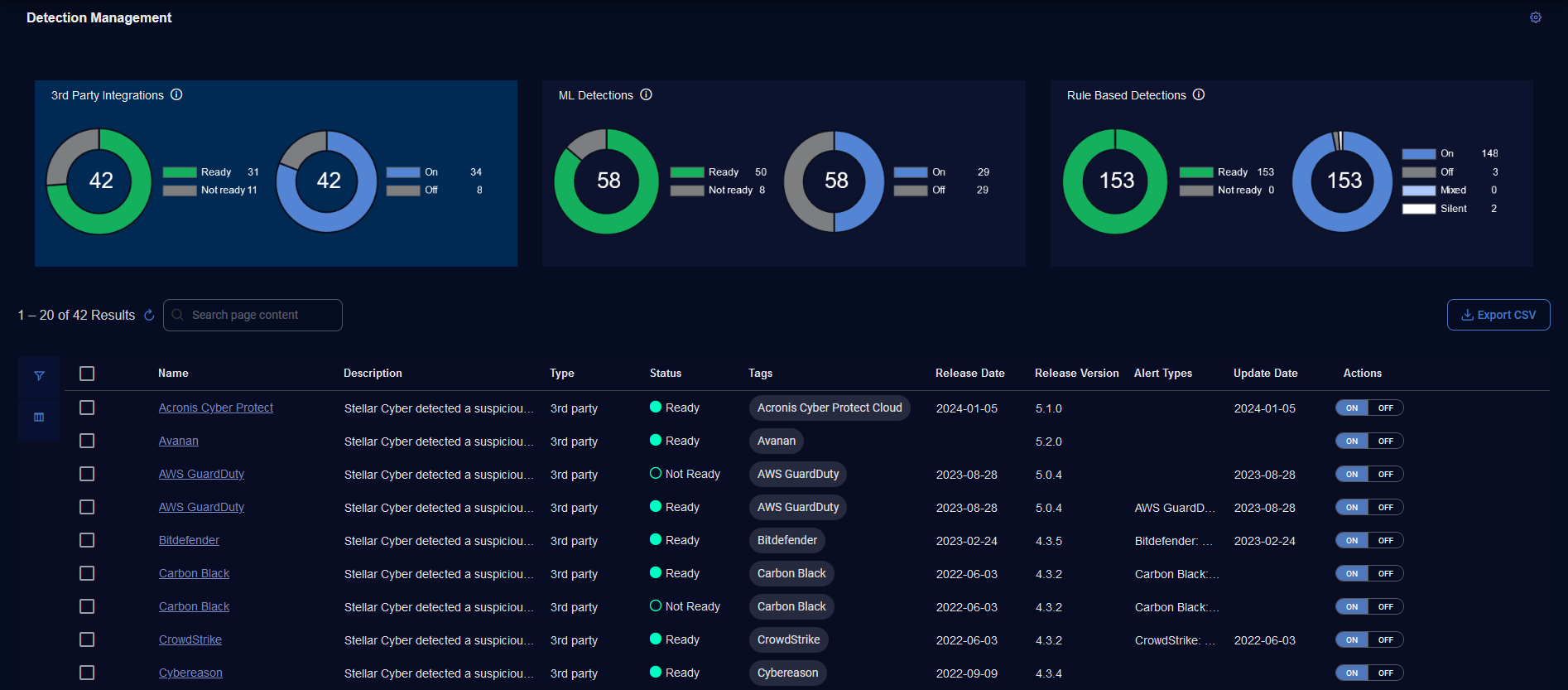This screenshot has height=690, width=1568.
Task: Click the ML Detections info icon
Action: (x=646, y=95)
